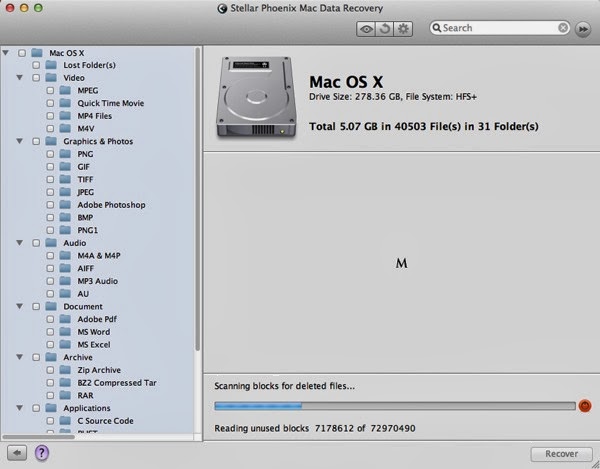Click the Zip Archive folder icon
The image size is (600, 469).
(x=65, y=370)
